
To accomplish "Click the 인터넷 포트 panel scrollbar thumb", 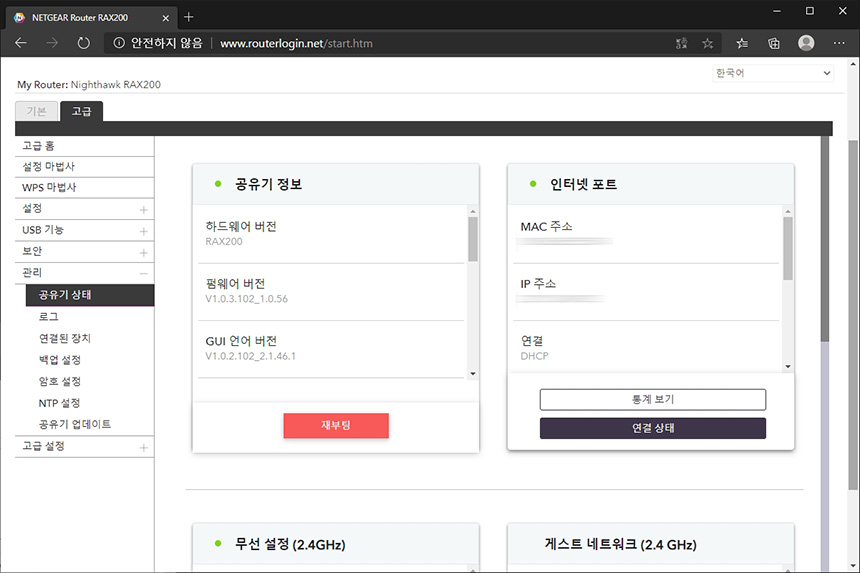I will (788, 248).
